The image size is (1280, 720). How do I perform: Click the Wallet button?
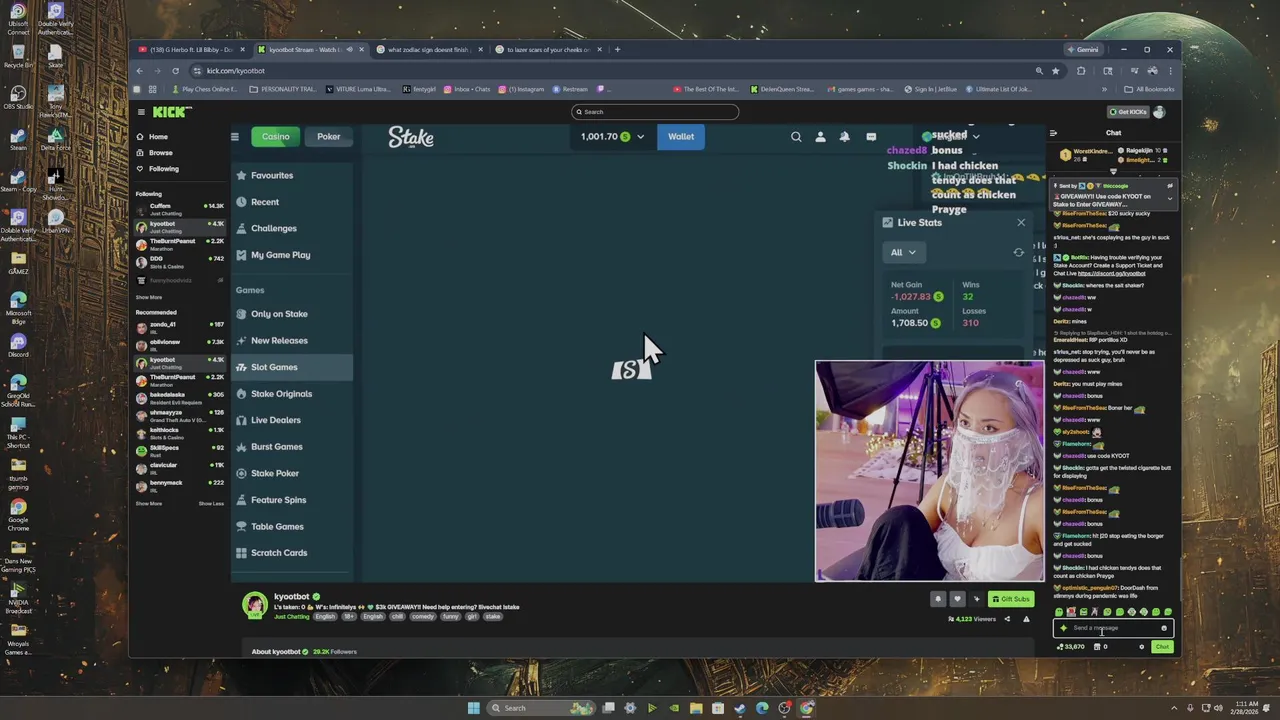click(681, 137)
